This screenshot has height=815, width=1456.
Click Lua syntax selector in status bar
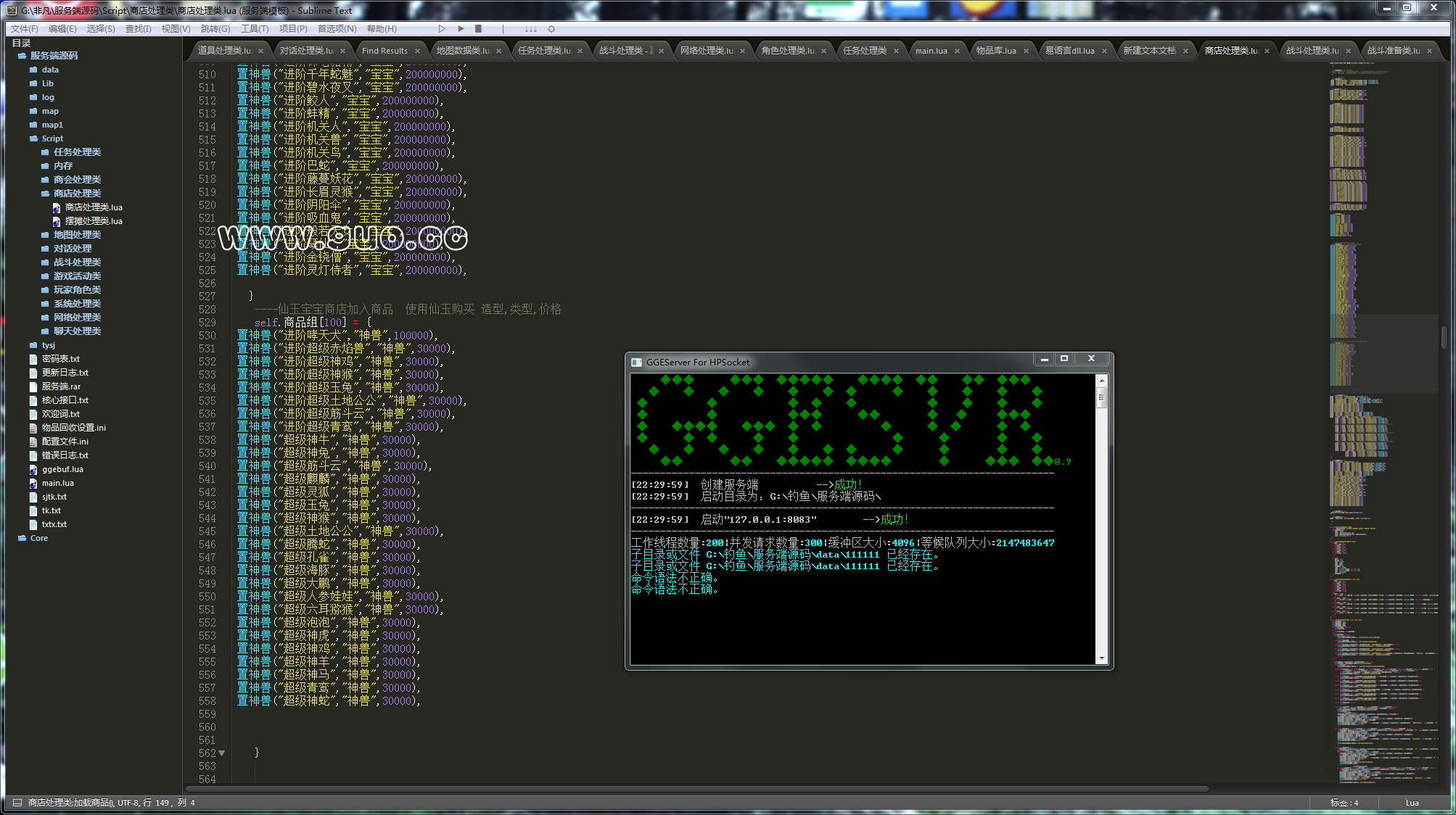click(x=1412, y=803)
